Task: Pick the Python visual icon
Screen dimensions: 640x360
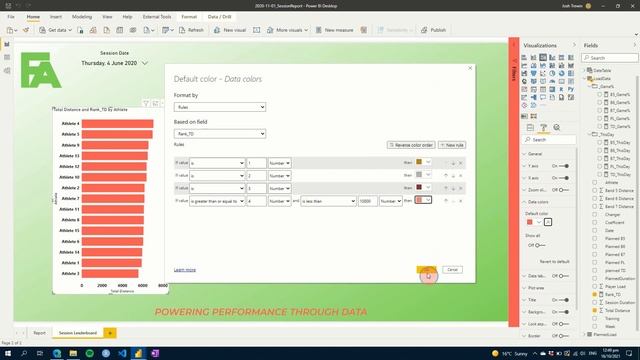Action: (571, 89)
